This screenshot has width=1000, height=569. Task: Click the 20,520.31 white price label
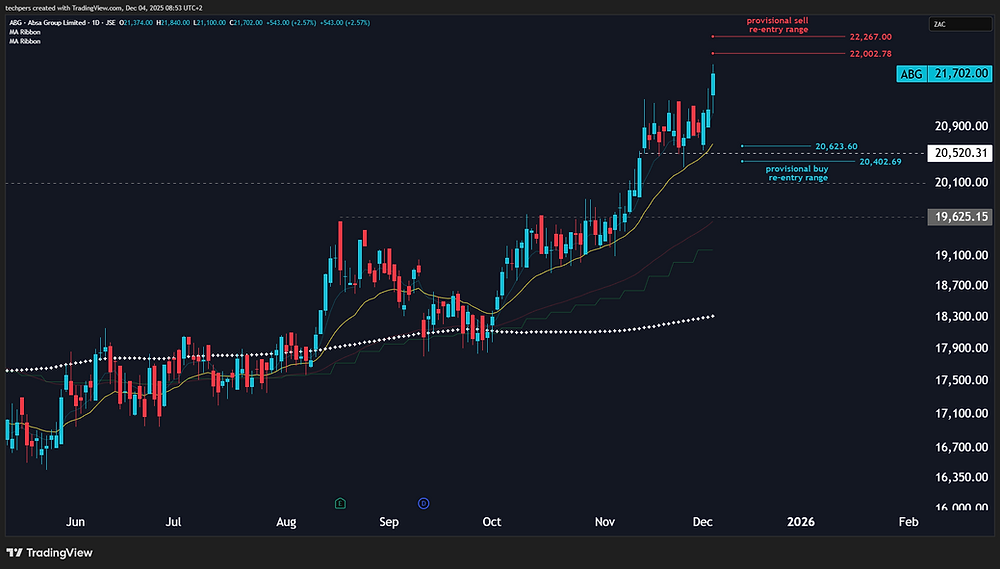pyautogui.click(x=960, y=153)
